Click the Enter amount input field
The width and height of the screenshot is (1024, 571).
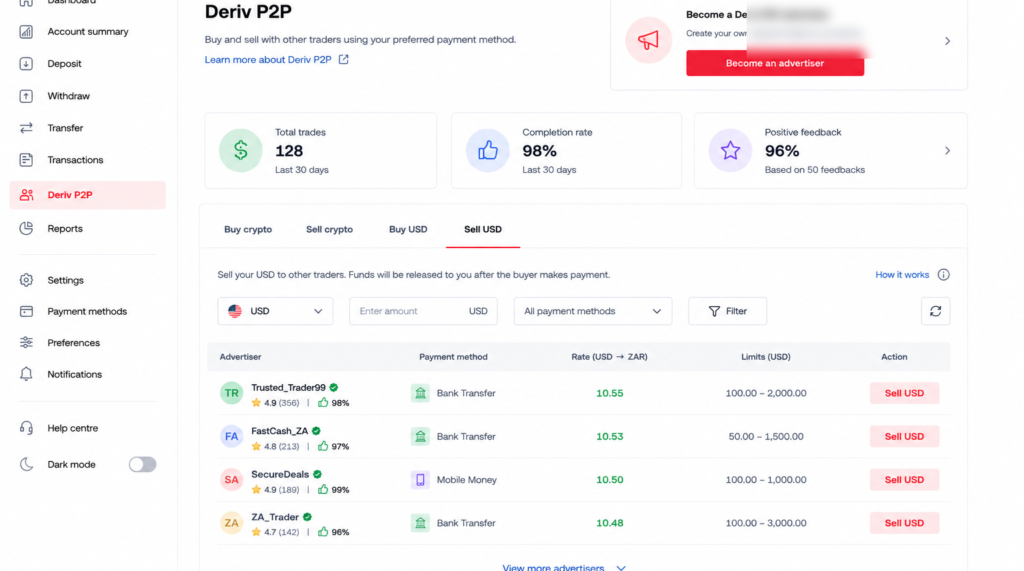coord(423,311)
